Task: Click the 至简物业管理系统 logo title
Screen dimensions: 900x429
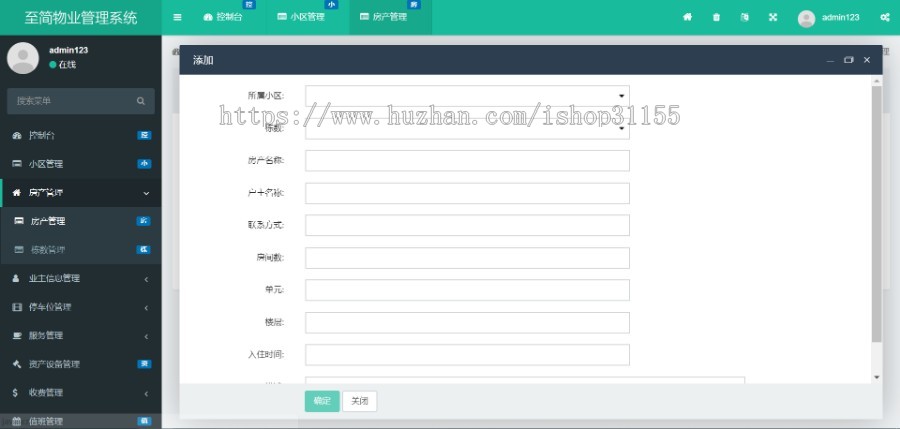Action: (x=81, y=18)
